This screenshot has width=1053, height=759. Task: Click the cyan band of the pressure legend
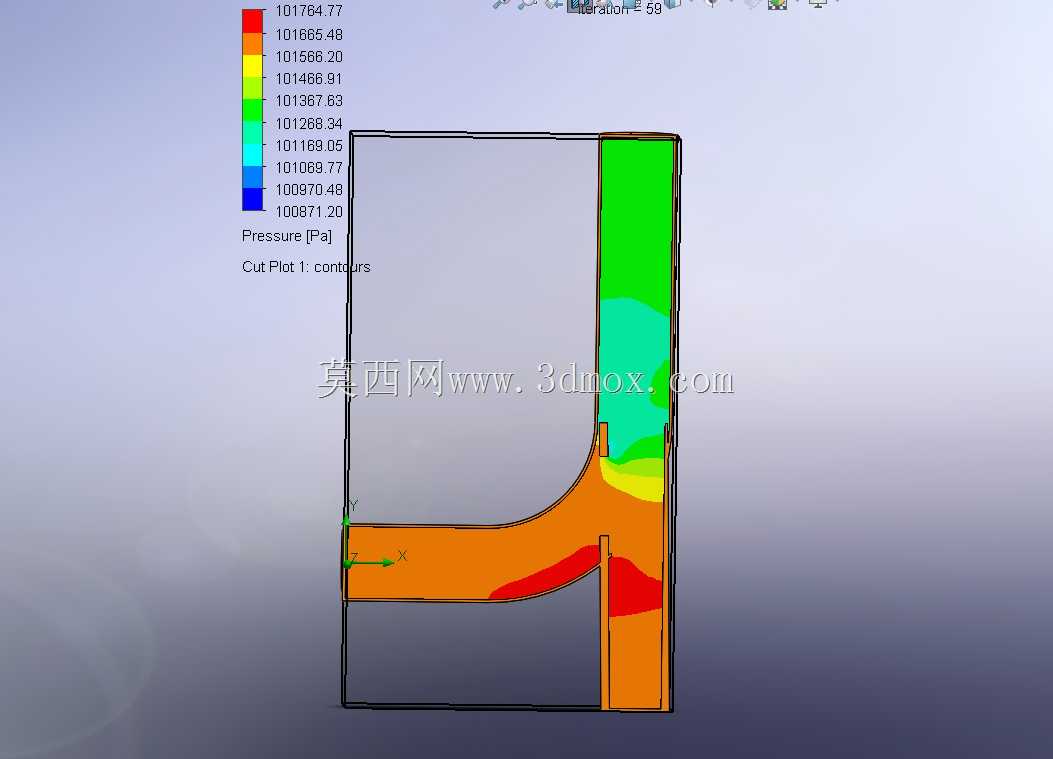tap(253, 155)
